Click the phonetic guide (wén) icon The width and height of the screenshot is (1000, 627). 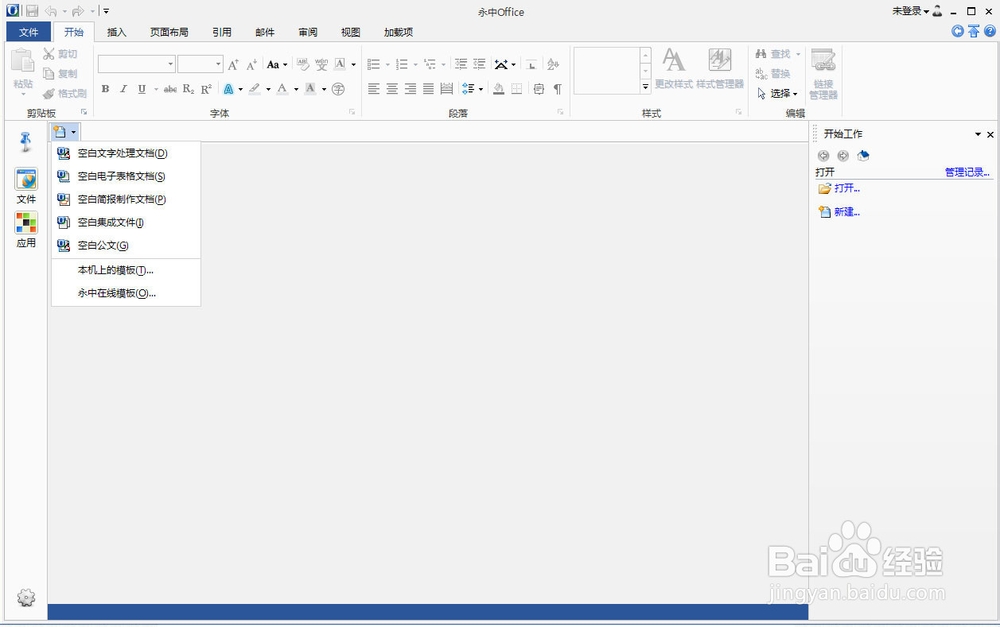[x=321, y=64]
